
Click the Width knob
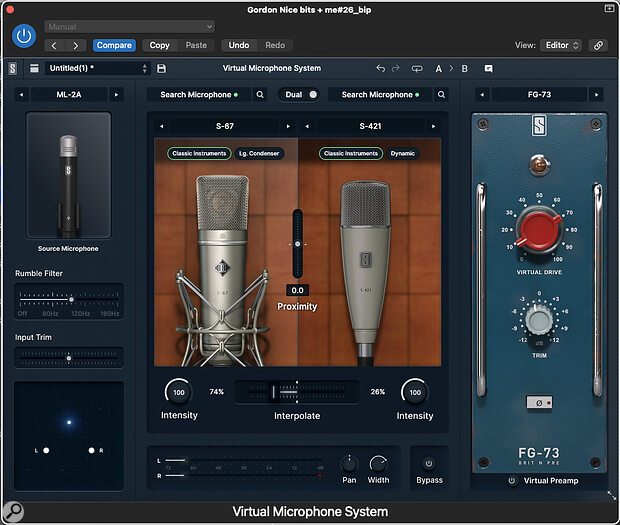(x=378, y=464)
